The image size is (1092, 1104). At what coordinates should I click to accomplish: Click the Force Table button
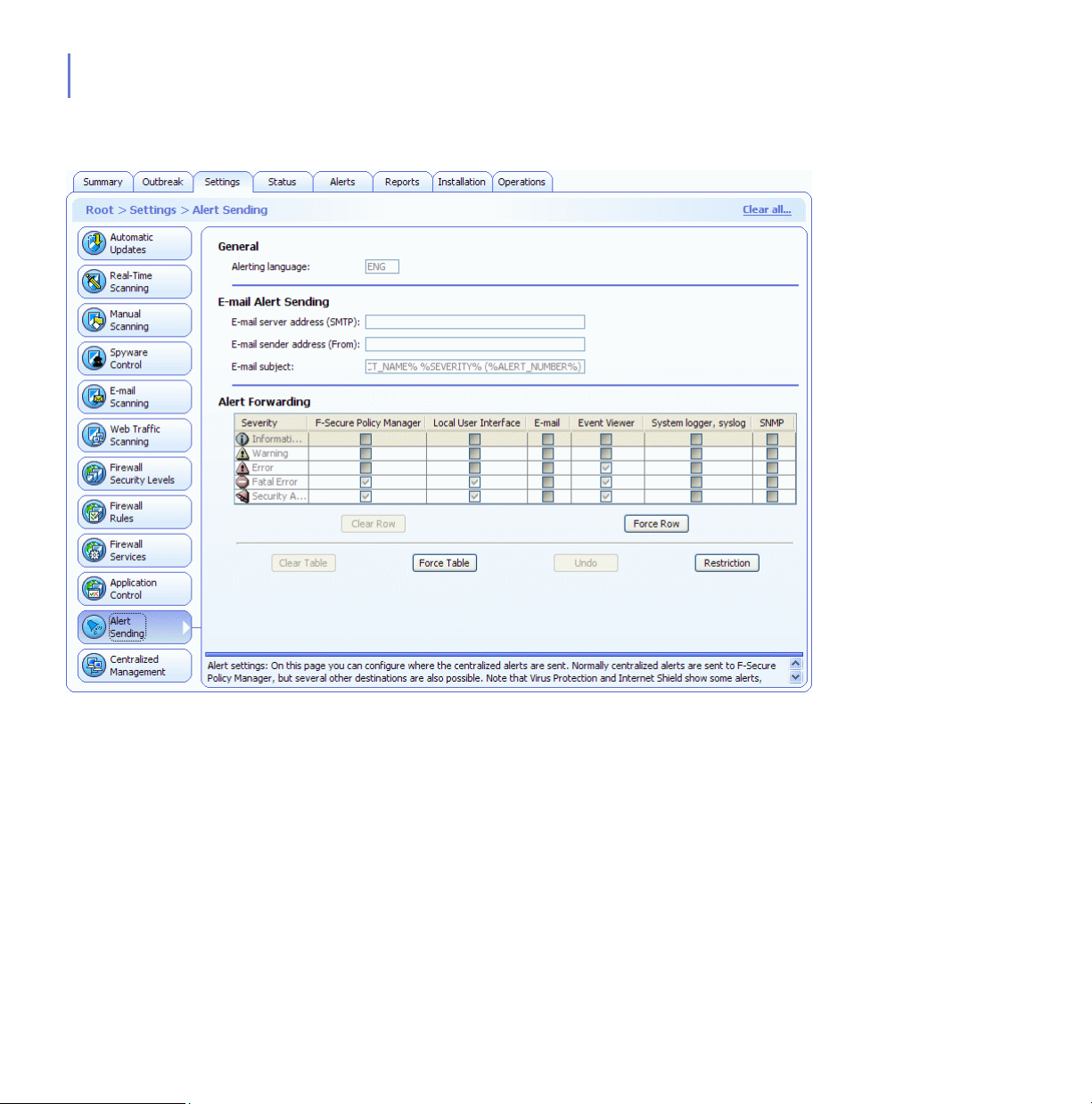pyautogui.click(x=444, y=563)
